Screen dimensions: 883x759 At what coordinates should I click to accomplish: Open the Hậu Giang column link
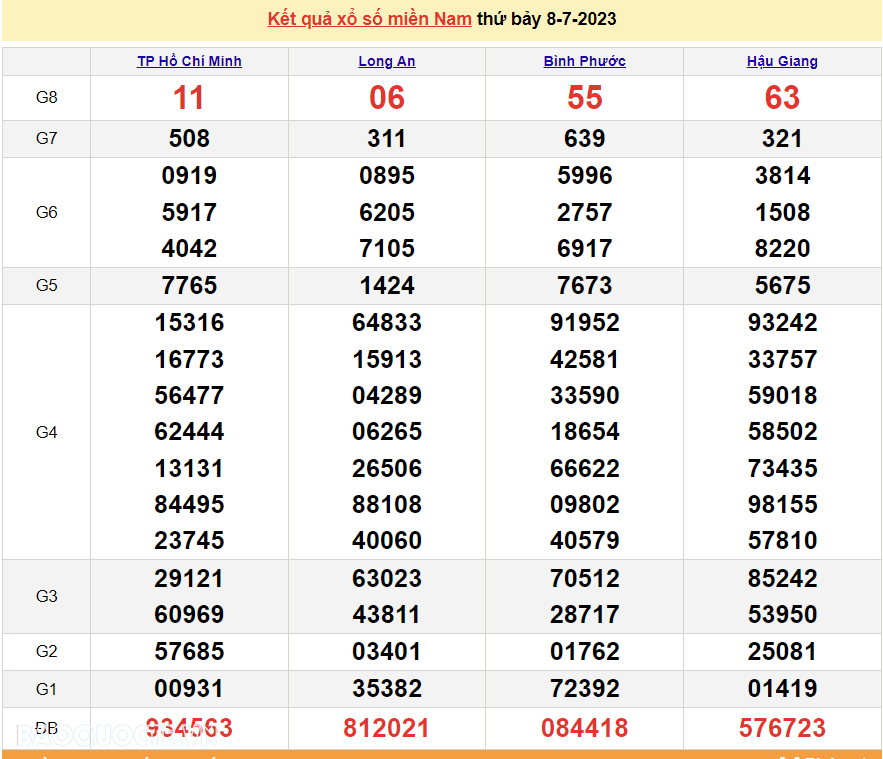pos(782,61)
